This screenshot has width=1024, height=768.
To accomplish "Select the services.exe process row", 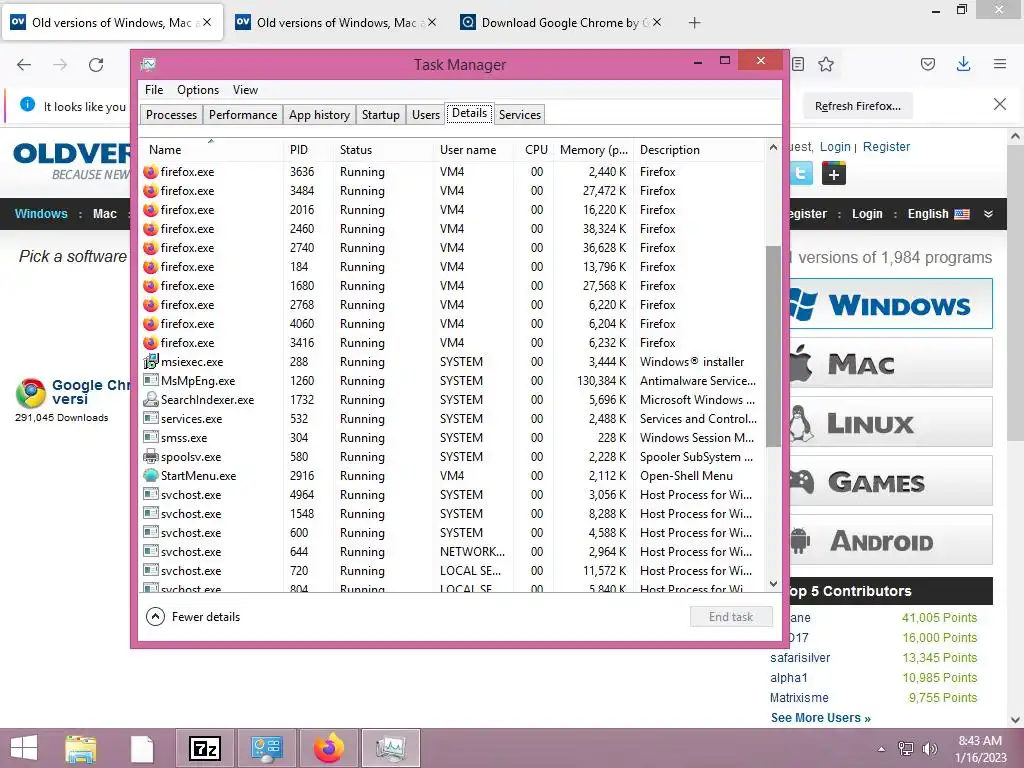I will coord(452,419).
